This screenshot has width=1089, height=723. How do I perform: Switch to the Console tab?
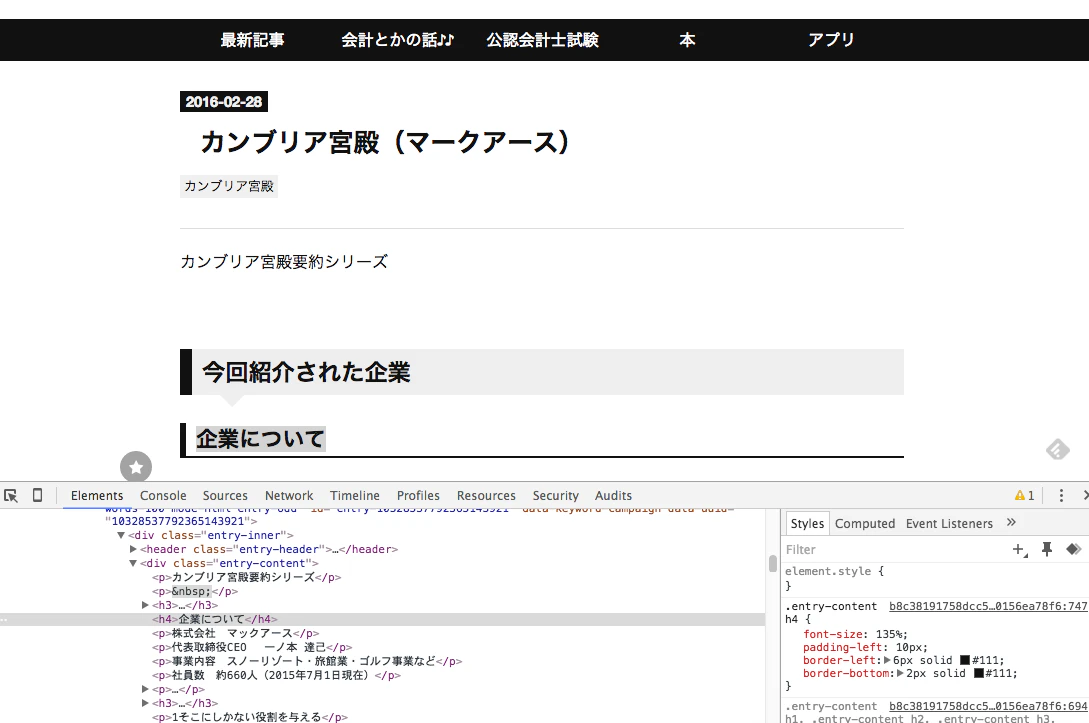coord(163,495)
